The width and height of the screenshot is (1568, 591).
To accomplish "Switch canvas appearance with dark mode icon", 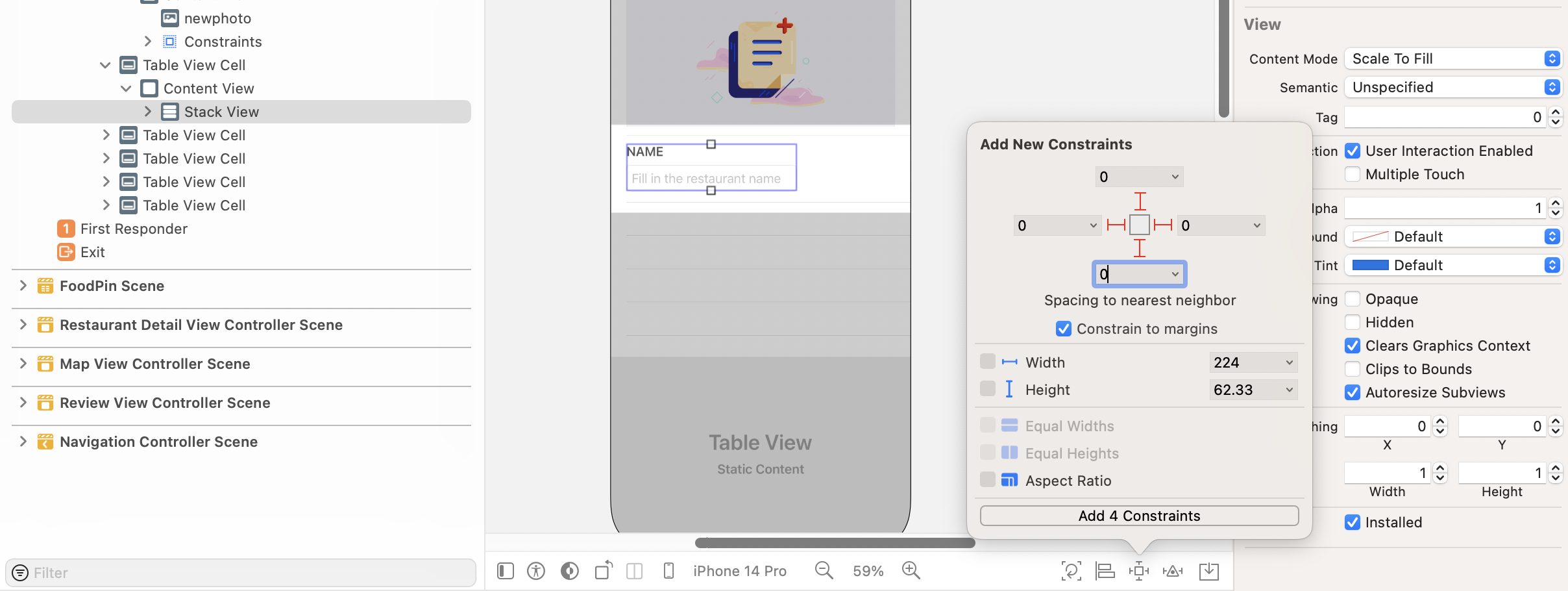I will pos(569,570).
